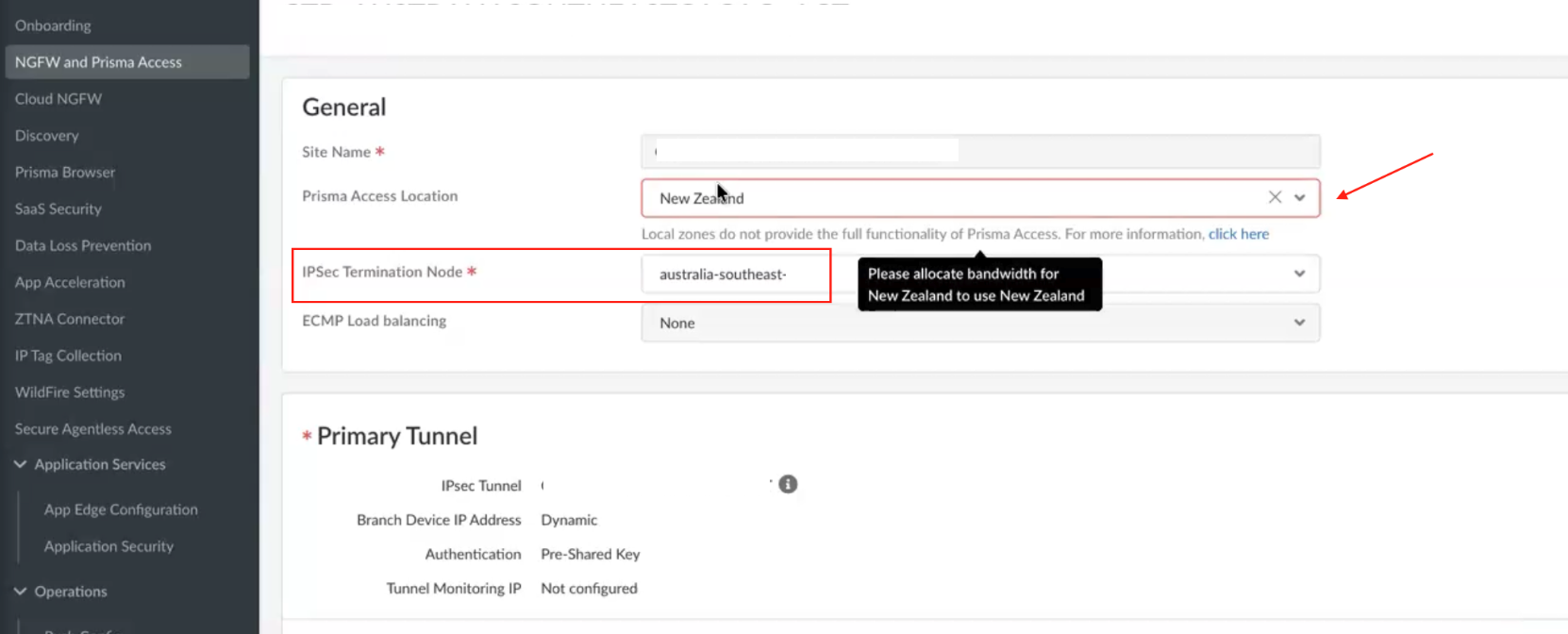The width and height of the screenshot is (1568, 634).
Task: Open App Acceleration sidebar item
Action: tap(70, 283)
